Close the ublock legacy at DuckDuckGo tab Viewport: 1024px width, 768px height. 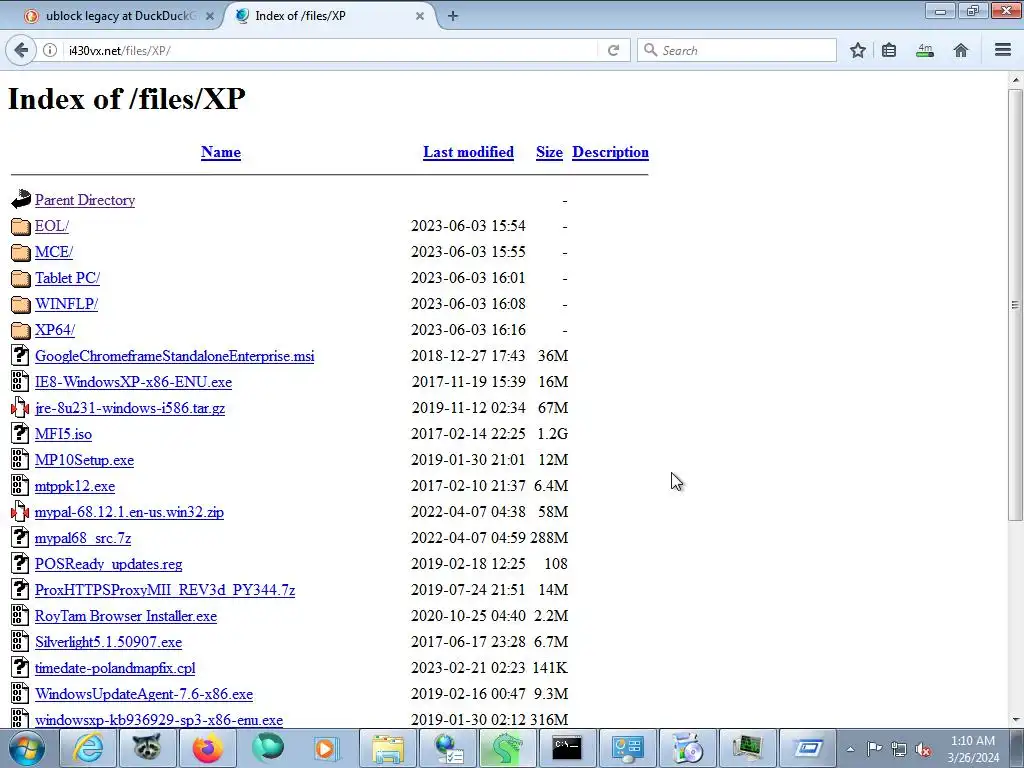coord(210,16)
